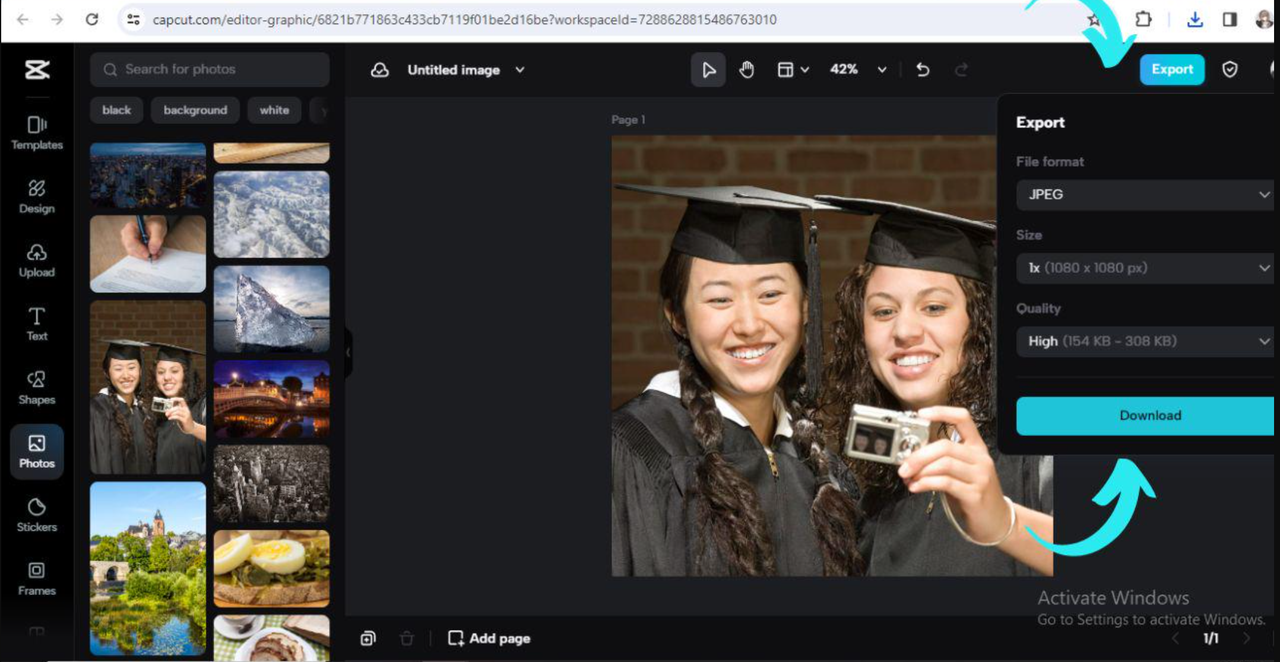Open the Frames panel

(x=37, y=578)
